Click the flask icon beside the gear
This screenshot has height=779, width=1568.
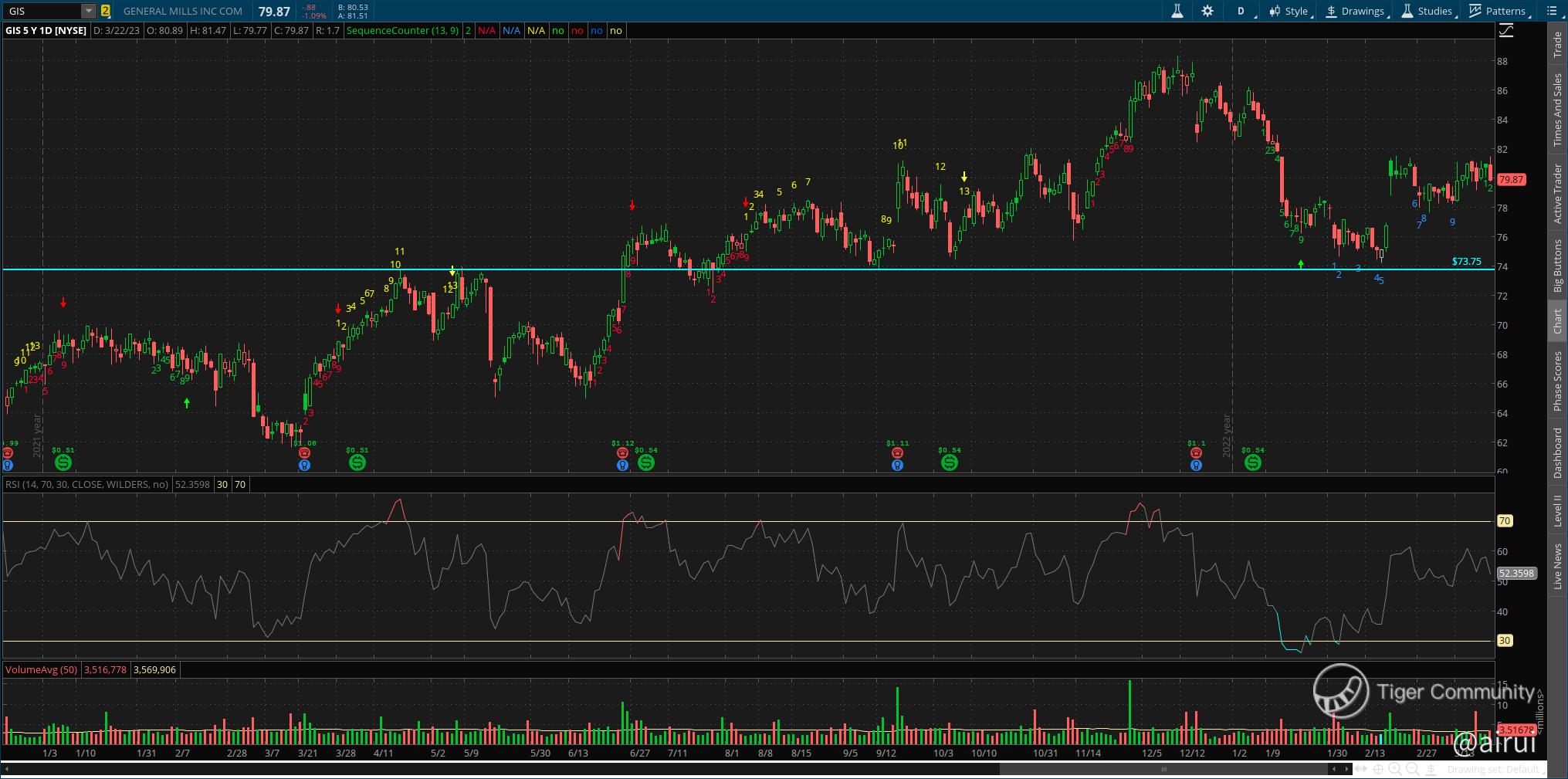(1177, 11)
